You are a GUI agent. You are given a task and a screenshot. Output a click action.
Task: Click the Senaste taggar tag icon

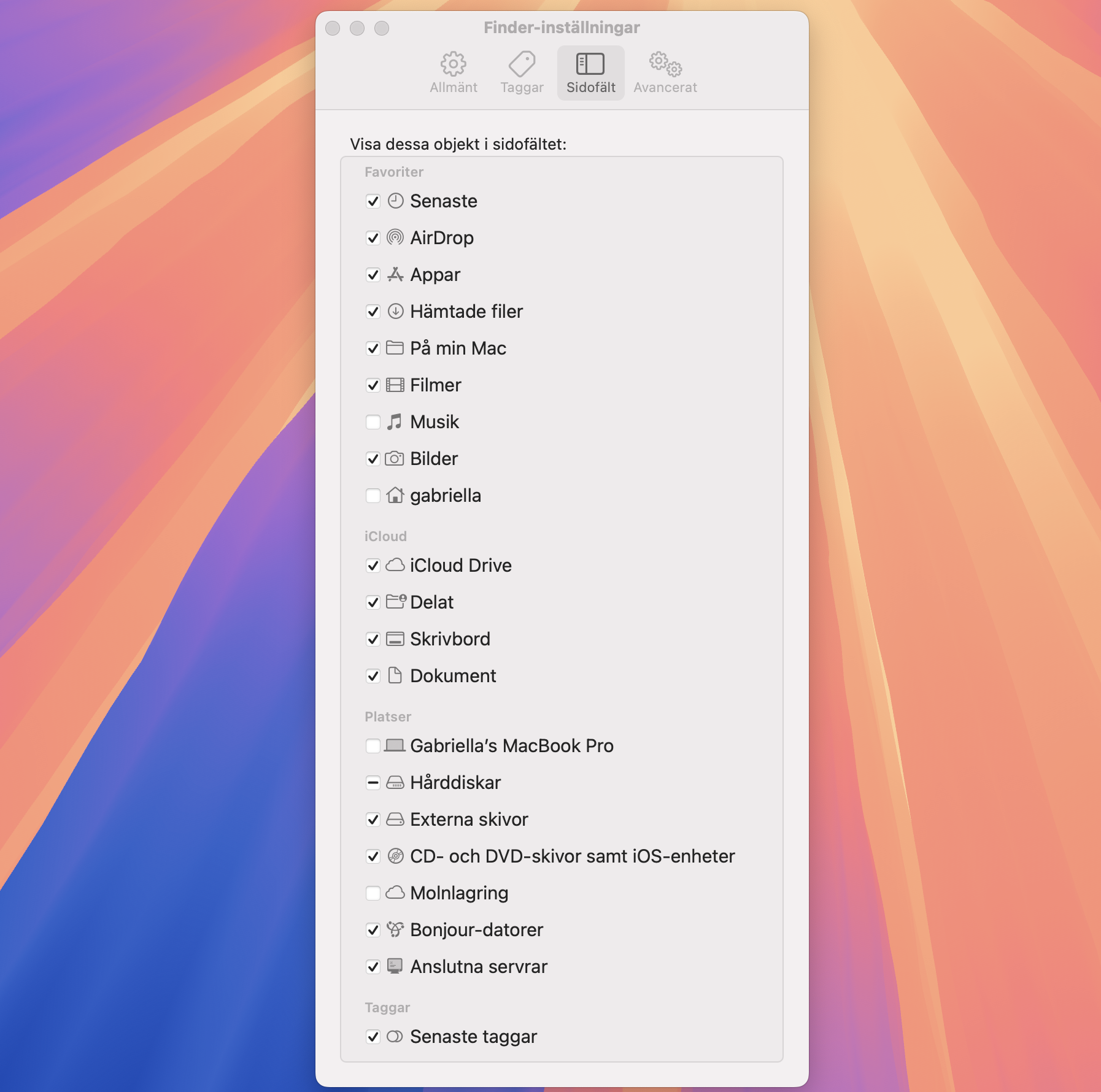tap(395, 1036)
